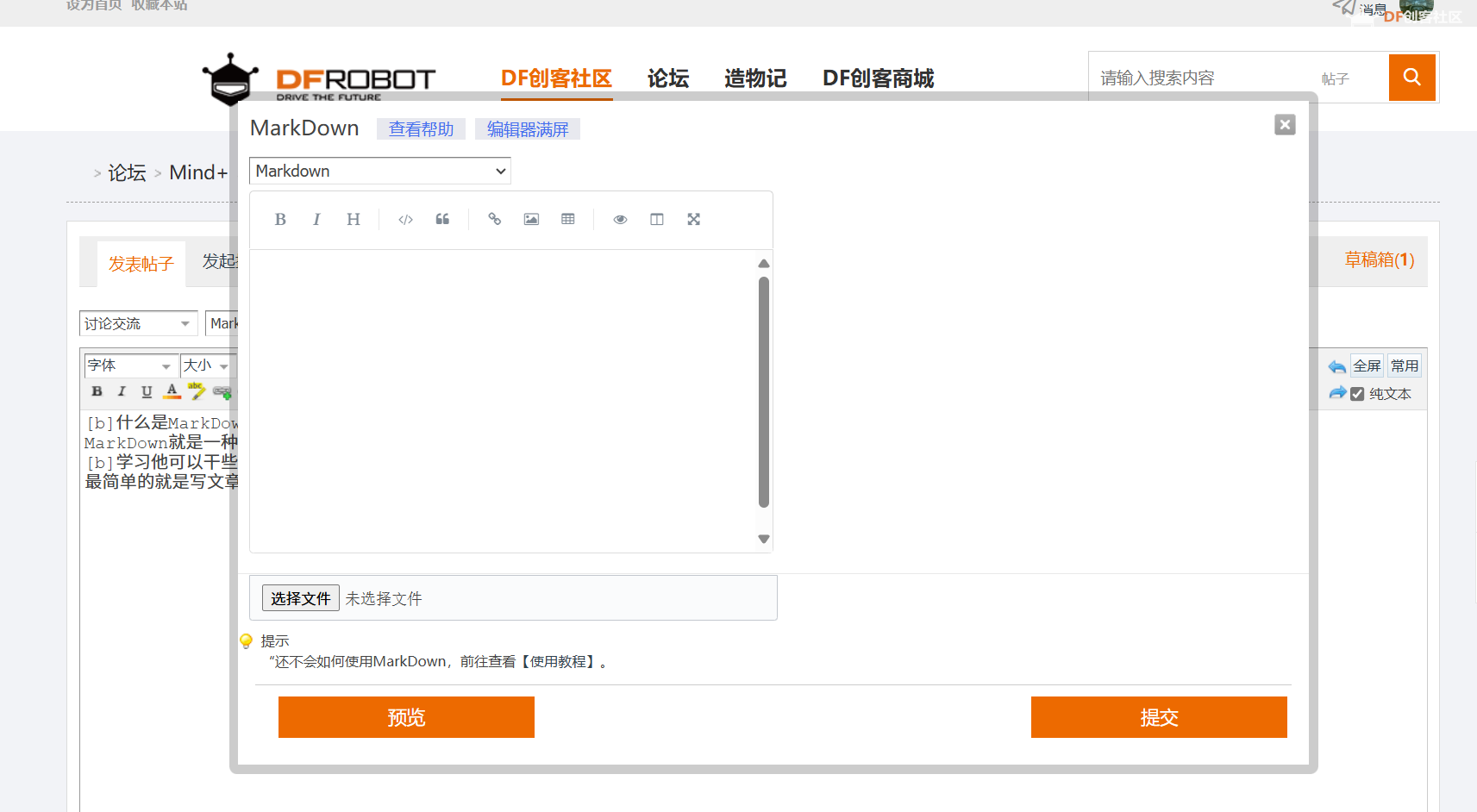The height and width of the screenshot is (812, 1477).
Task: Click the search input field
Action: point(1203,78)
